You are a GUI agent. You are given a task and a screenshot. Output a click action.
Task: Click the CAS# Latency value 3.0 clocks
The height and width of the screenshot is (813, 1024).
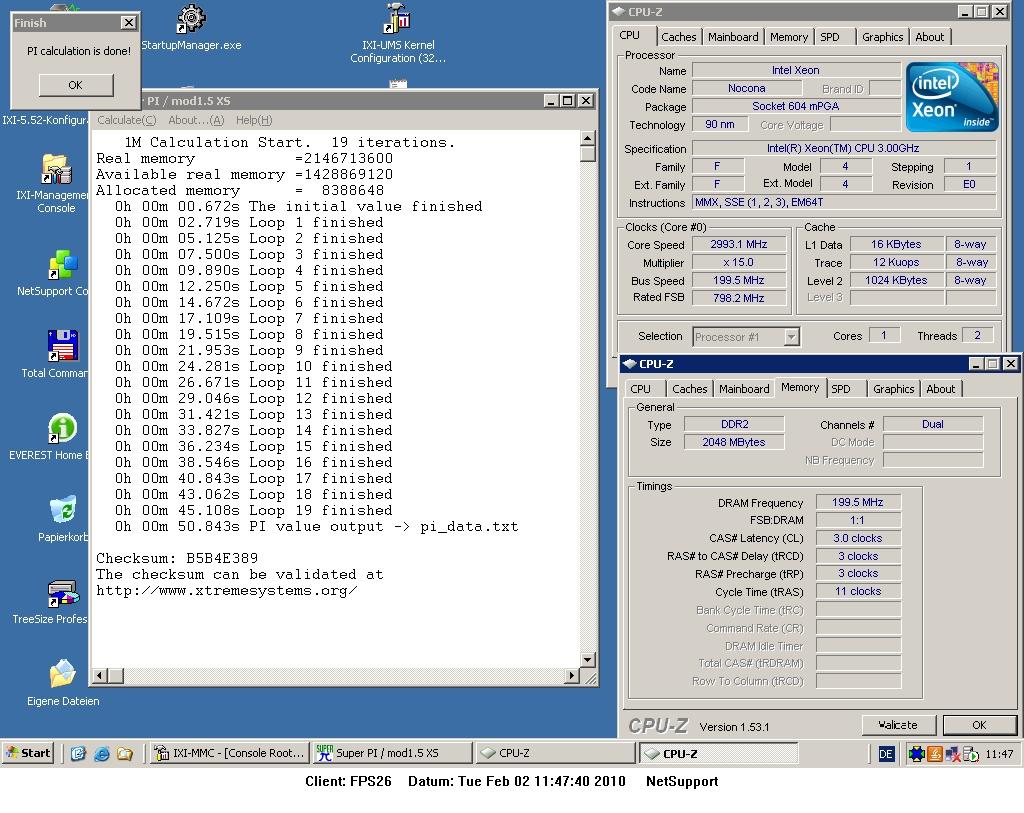857,538
